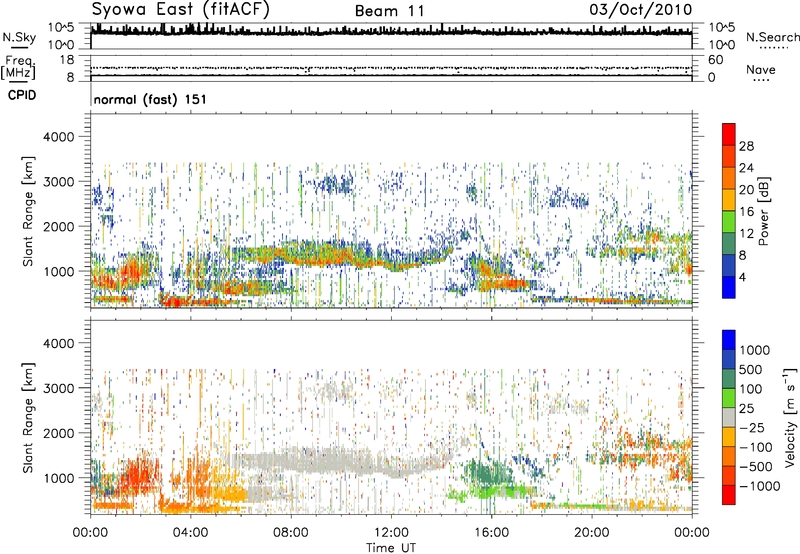Click the '500' label on the Velocity colorbar
Viewport: 800px width, 554px height.
point(752,370)
